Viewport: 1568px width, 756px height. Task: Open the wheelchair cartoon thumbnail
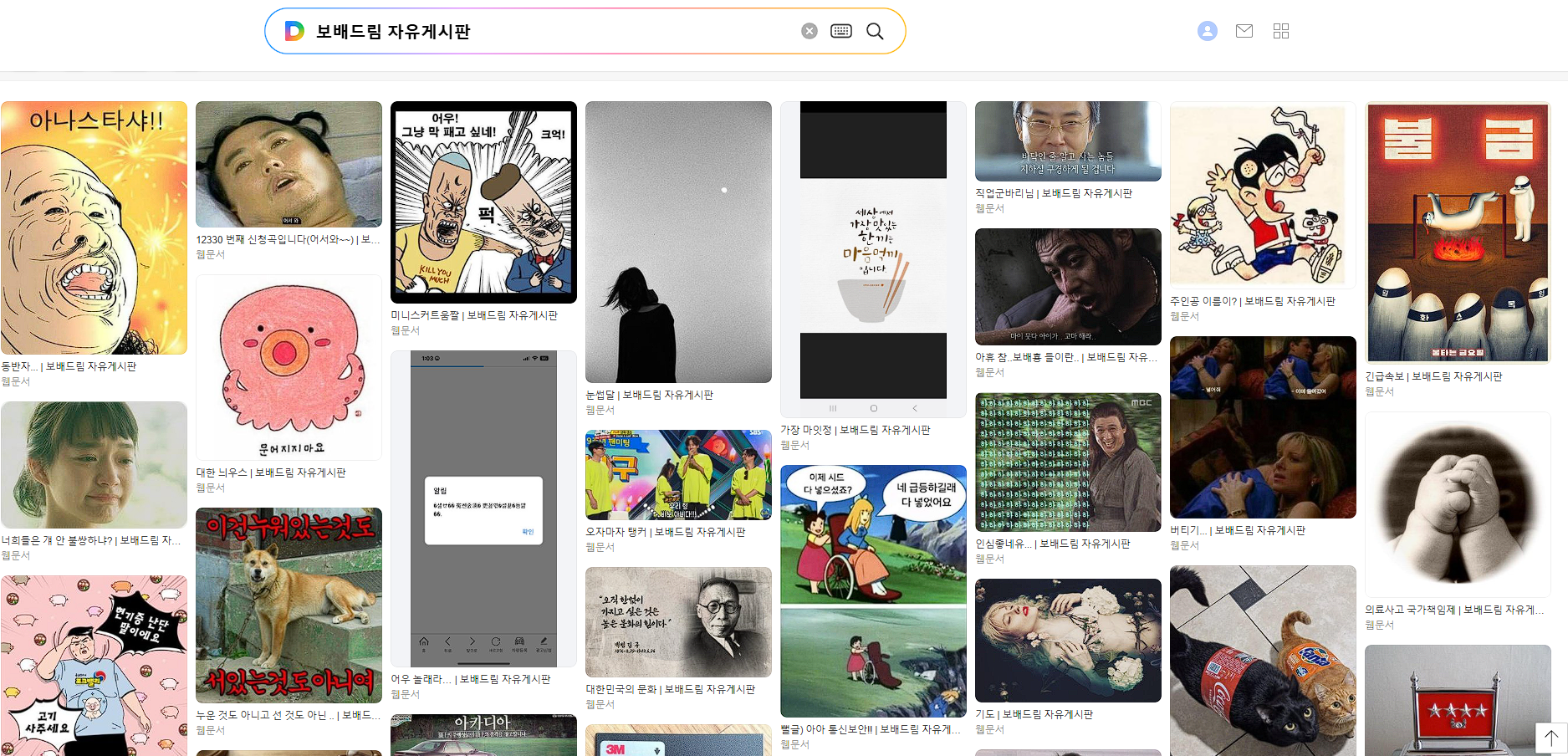(x=873, y=591)
